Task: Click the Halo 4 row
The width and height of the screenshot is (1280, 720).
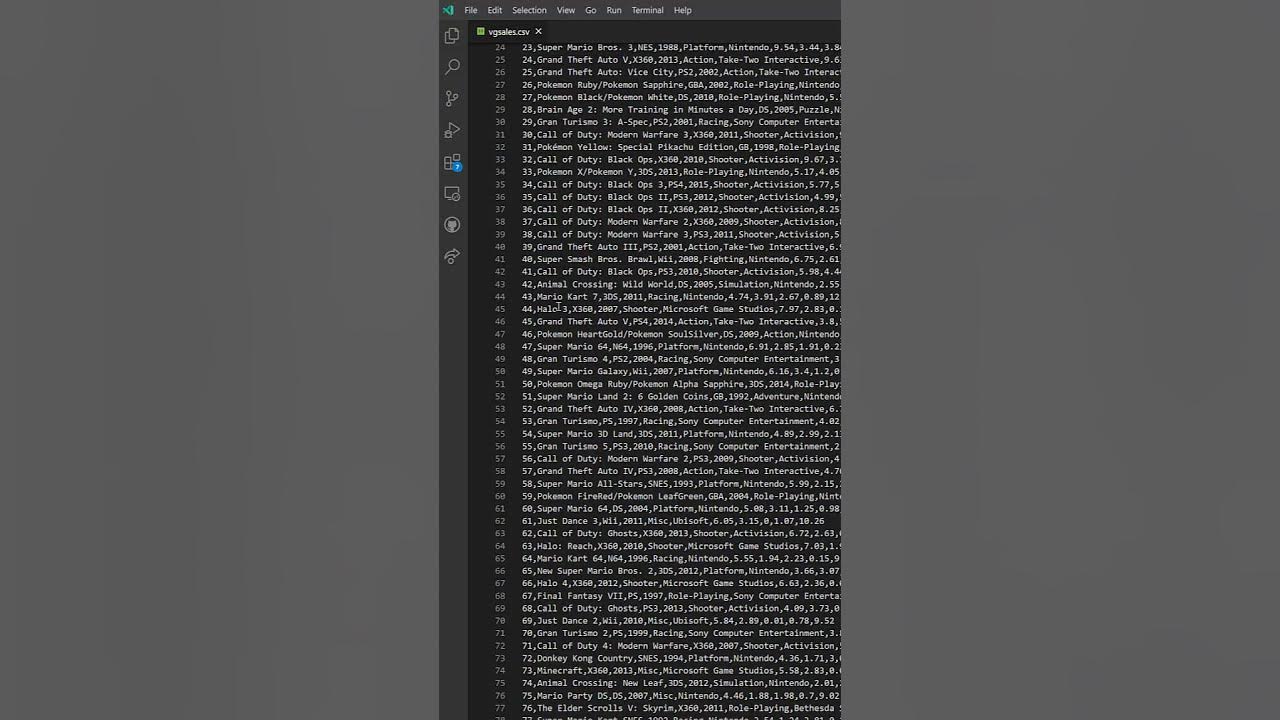Action: [x=681, y=583]
